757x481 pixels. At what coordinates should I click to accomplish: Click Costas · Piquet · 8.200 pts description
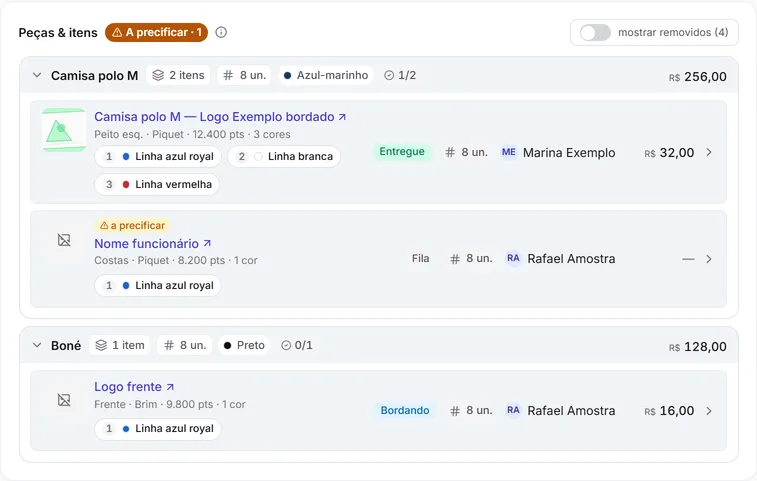coord(176,260)
